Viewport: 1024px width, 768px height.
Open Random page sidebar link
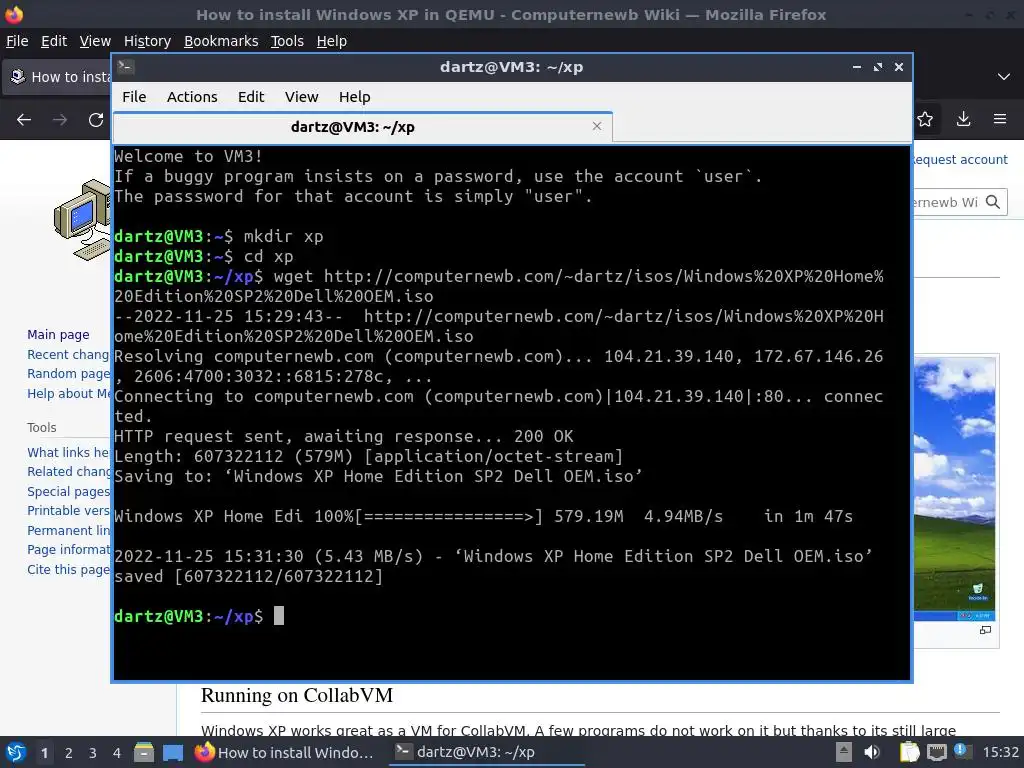pos(68,374)
